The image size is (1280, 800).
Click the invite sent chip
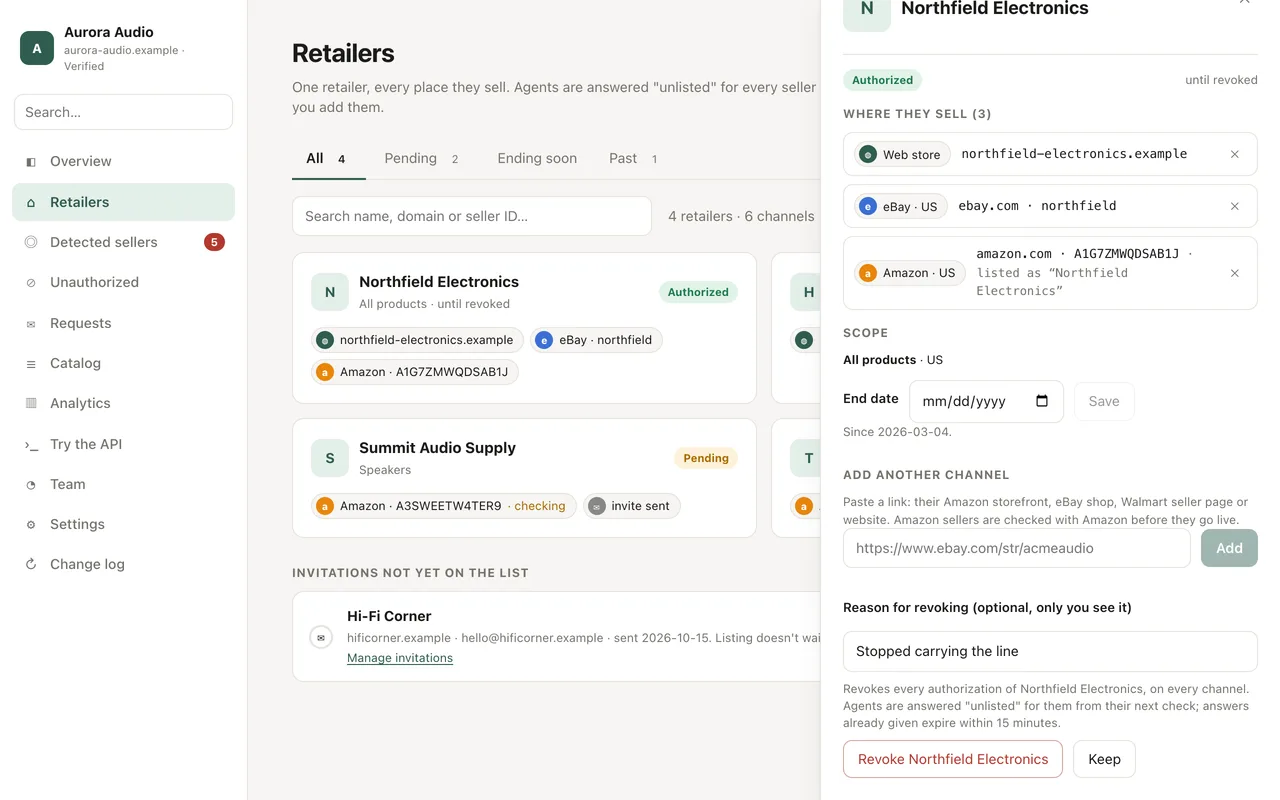(632, 506)
